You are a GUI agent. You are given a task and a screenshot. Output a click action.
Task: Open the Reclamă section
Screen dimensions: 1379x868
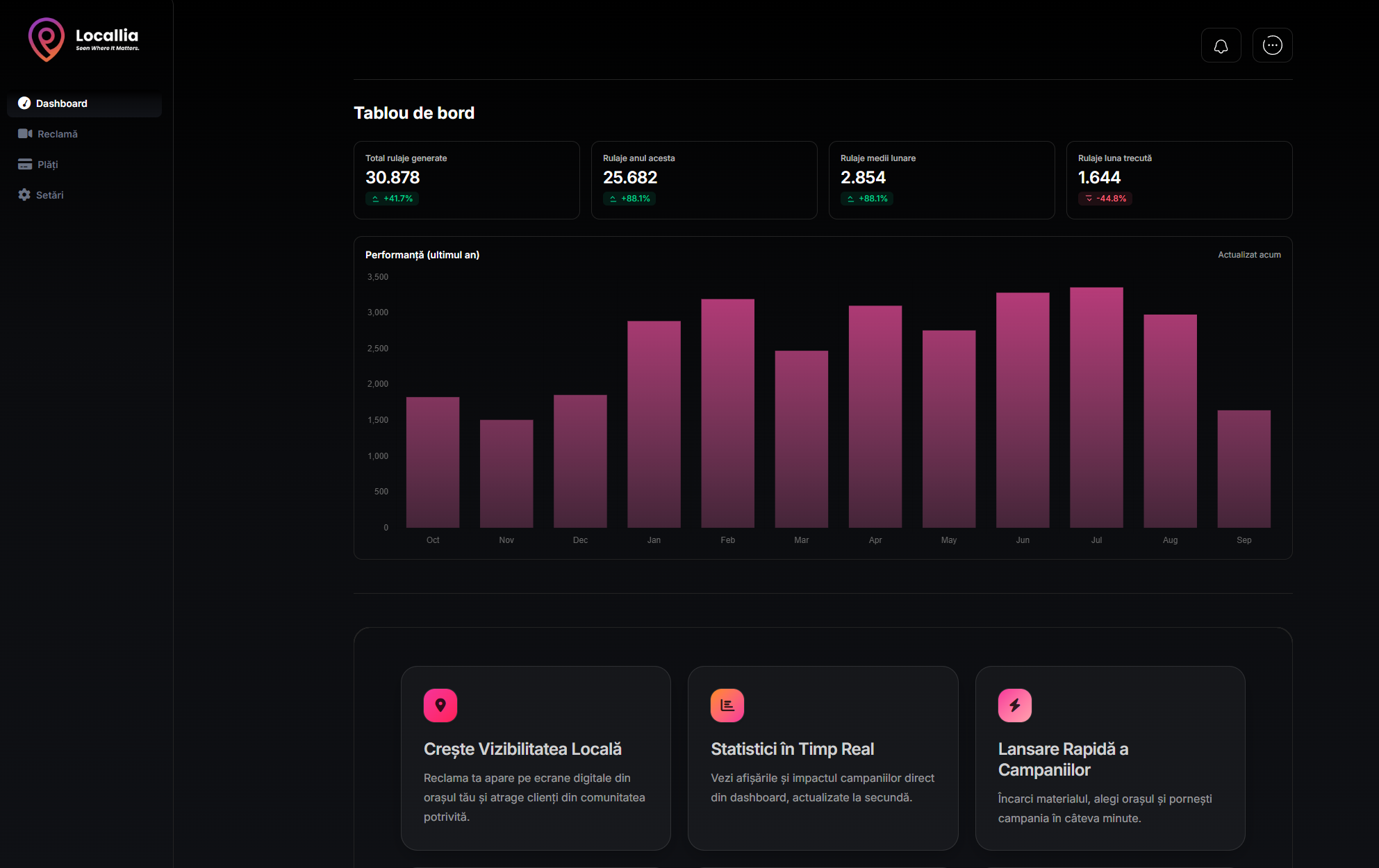58,133
